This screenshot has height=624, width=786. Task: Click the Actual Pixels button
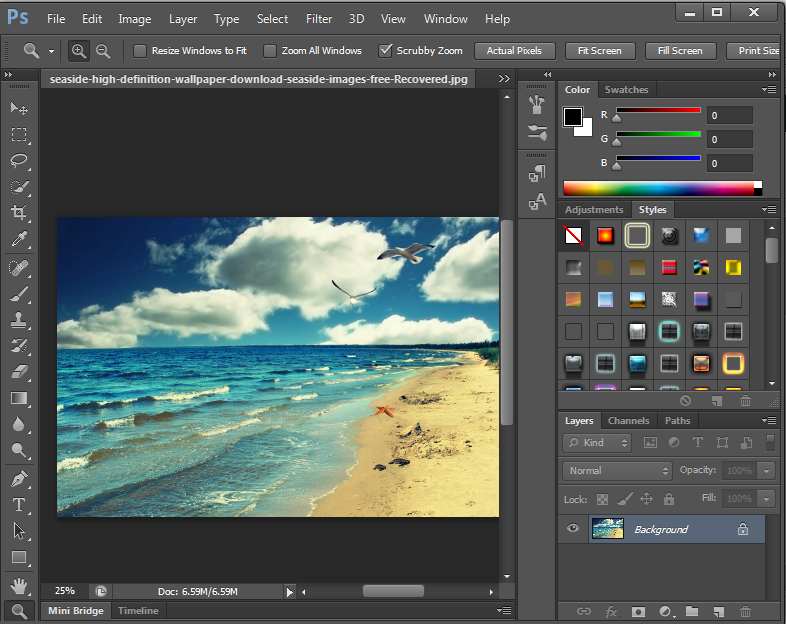[514, 51]
